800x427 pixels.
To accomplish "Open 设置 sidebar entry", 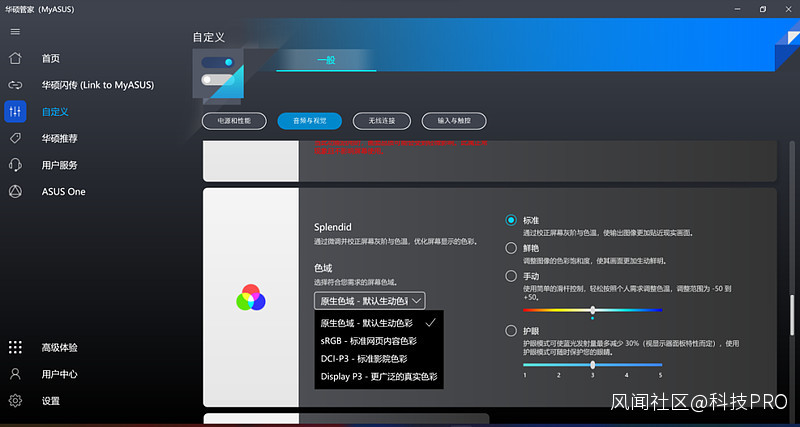I will 51,401.
